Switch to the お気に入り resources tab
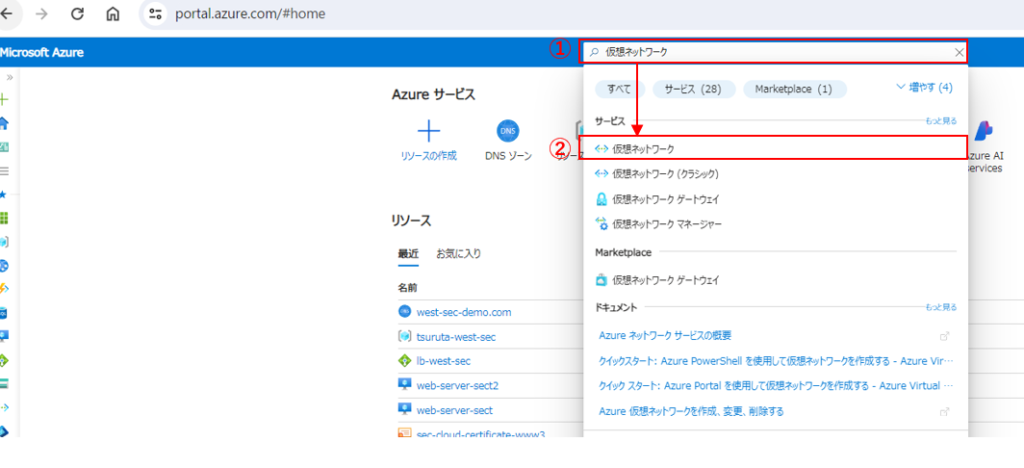The image size is (1024, 468). coord(458,254)
